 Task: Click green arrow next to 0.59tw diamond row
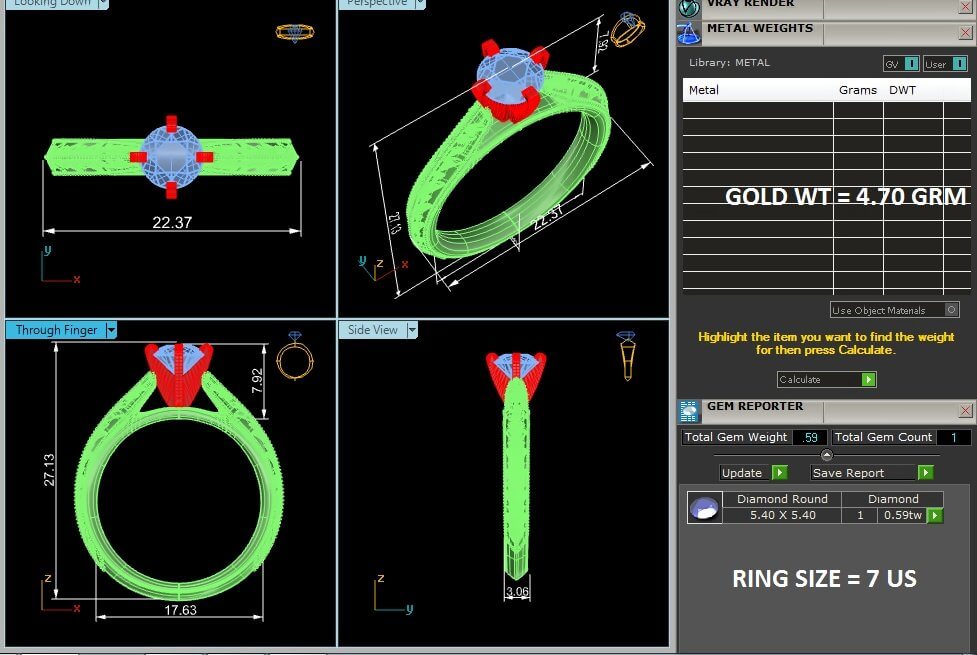tap(935, 516)
